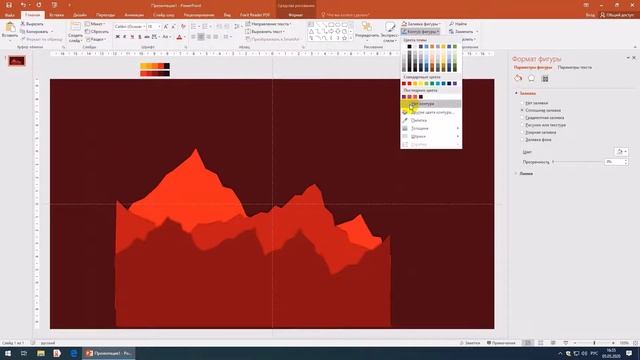Open File Explorer from the taskbar

(41, 353)
